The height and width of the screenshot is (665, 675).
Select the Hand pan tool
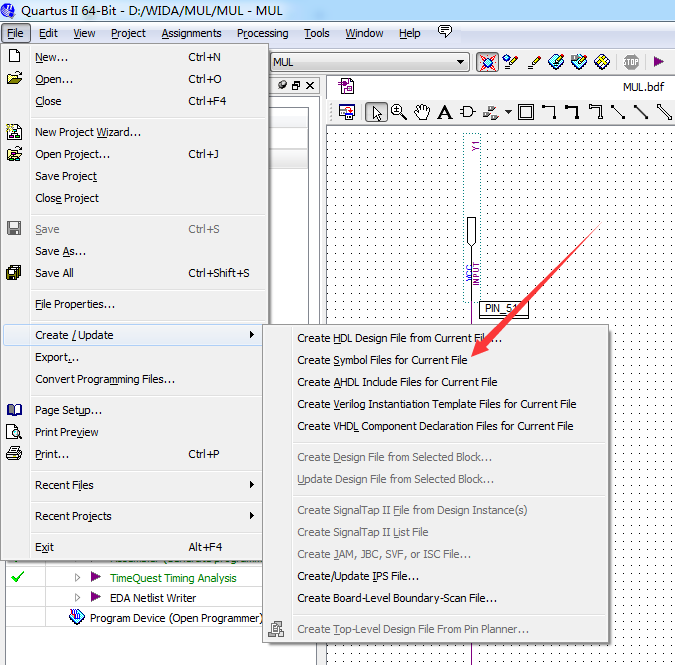point(422,112)
